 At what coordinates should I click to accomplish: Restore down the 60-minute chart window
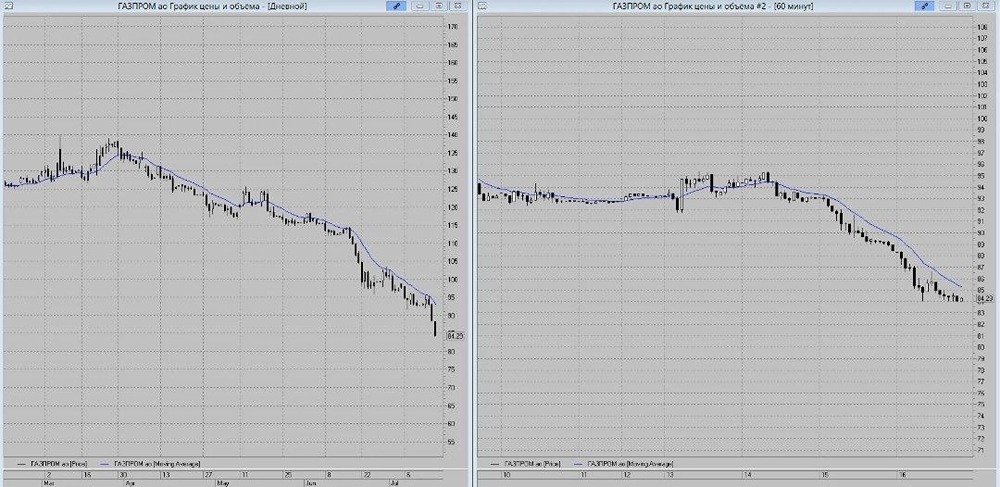pos(967,6)
